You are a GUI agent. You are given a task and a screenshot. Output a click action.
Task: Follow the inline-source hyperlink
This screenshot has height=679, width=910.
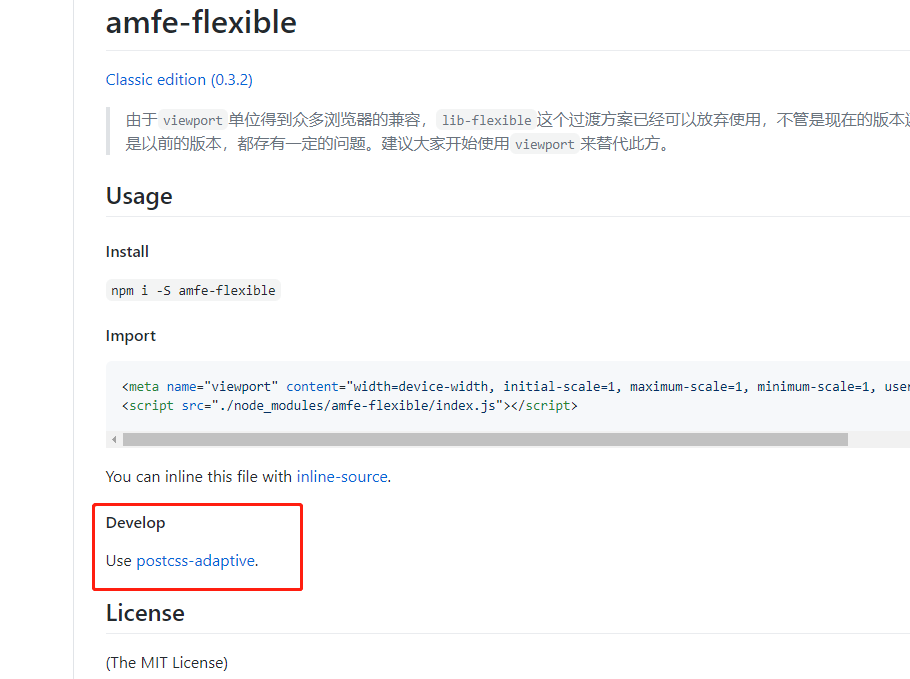(x=342, y=477)
